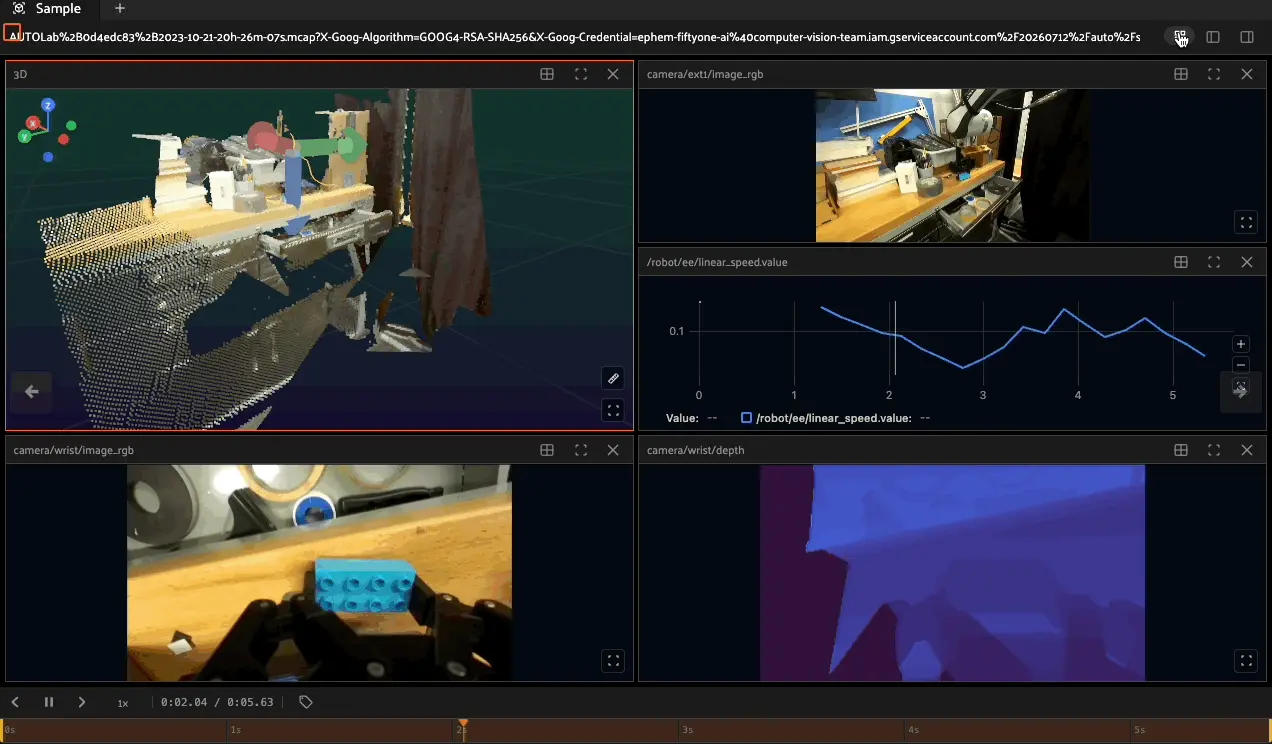The width and height of the screenshot is (1272, 744).
Task: Open layout grid icon of camera/ext1/image_rgb panel
Action: [1180, 74]
